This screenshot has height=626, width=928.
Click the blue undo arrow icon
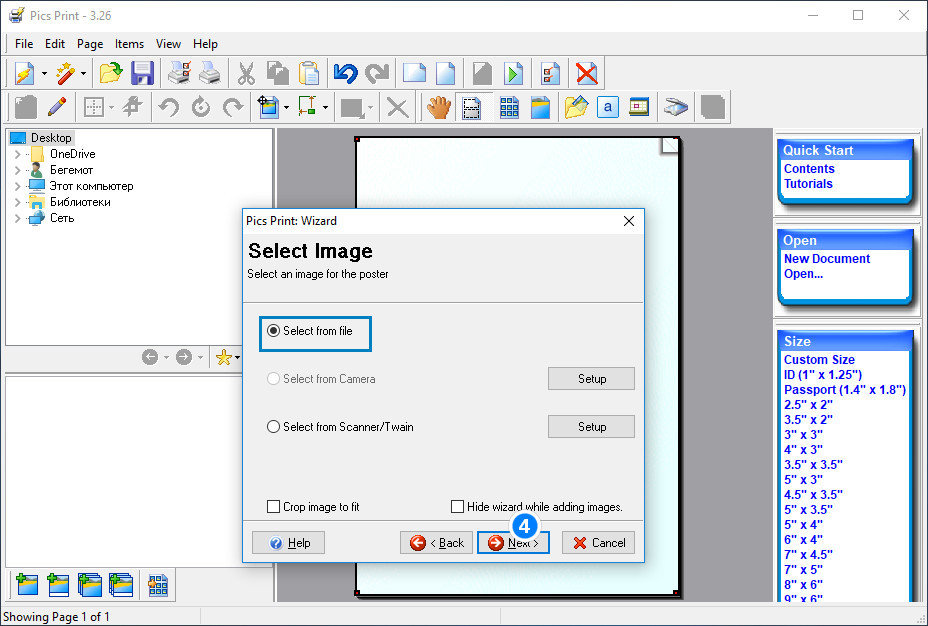(345, 74)
